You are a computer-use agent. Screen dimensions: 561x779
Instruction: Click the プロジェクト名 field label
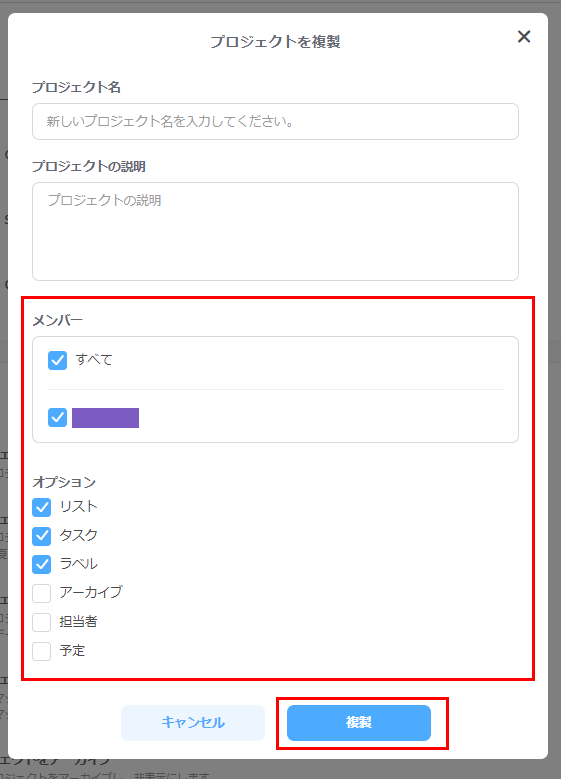[77, 87]
